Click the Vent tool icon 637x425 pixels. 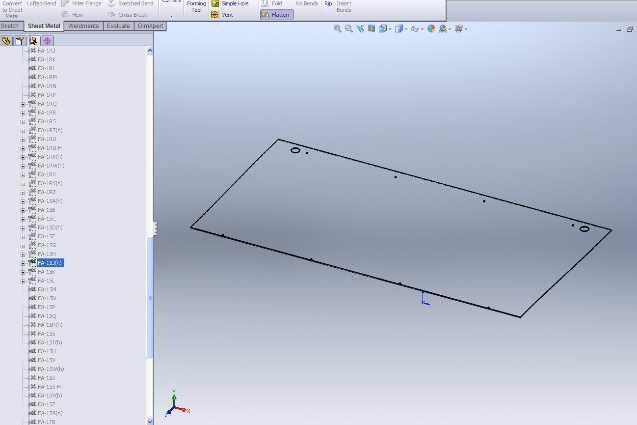tap(215, 15)
